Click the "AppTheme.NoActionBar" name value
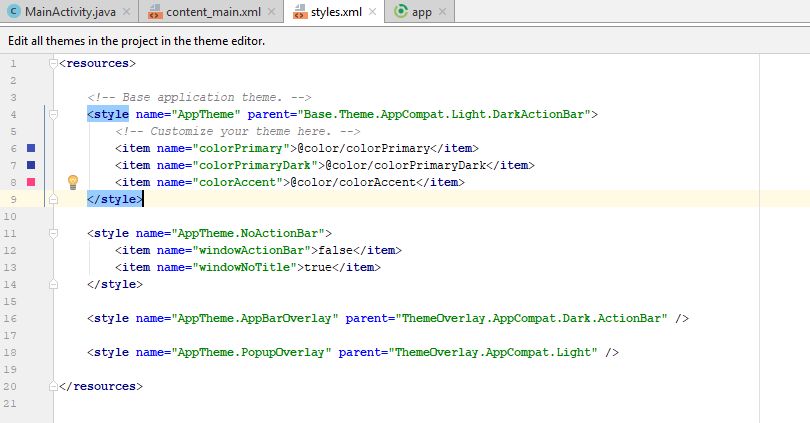Image resolution: width=810 pixels, height=423 pixels. tap(248, 233)
